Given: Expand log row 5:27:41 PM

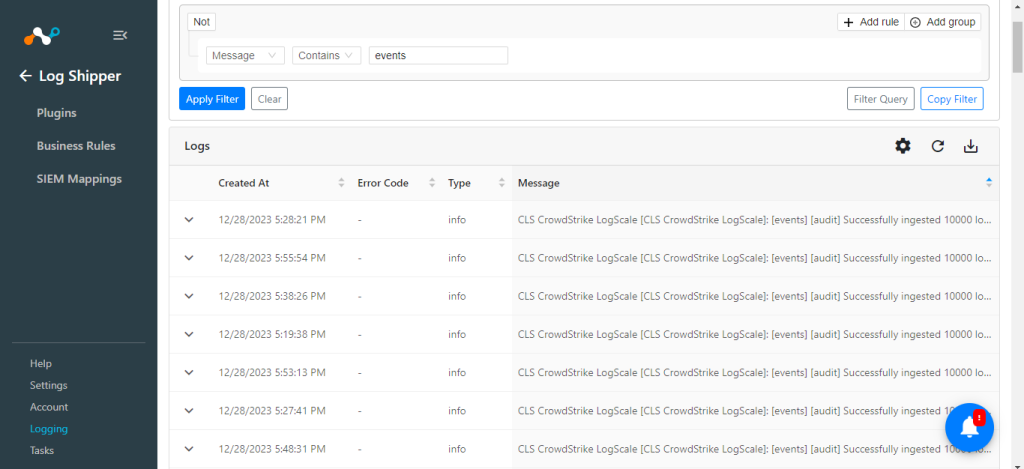Looking at the screenshot, I should tap(189, 411).
